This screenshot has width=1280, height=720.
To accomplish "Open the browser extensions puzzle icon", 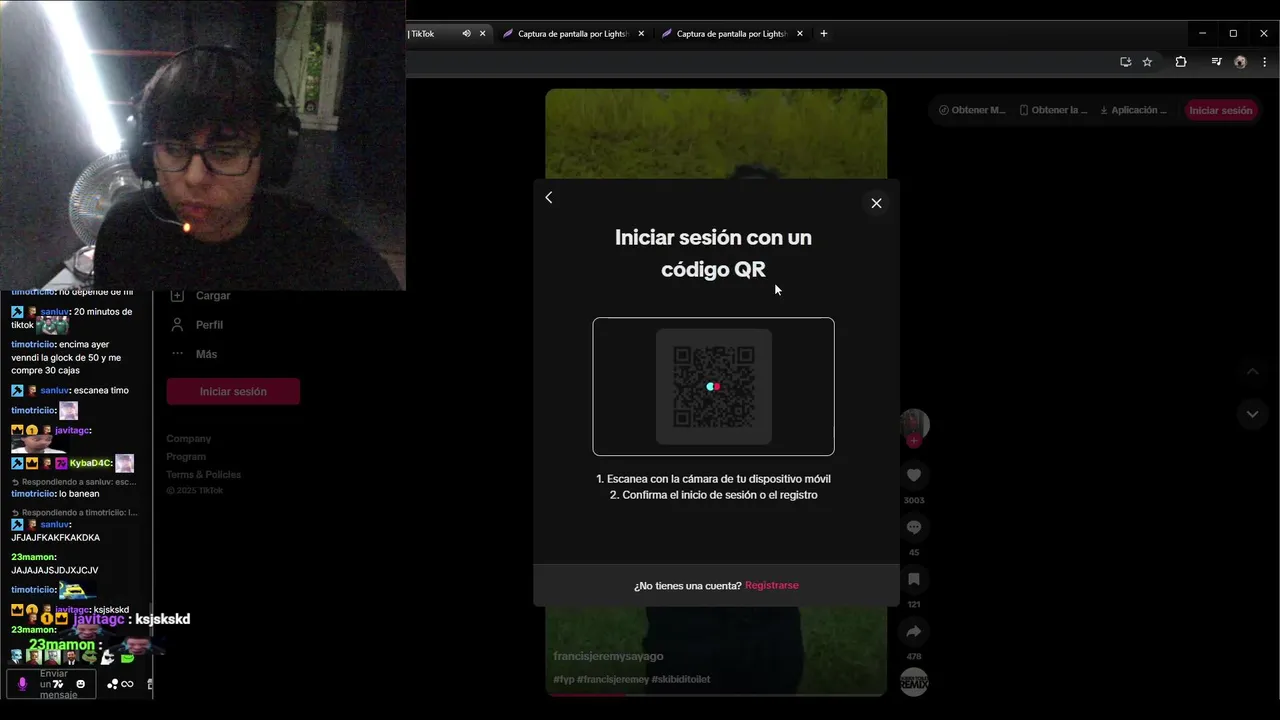I will click(1181, 62).
